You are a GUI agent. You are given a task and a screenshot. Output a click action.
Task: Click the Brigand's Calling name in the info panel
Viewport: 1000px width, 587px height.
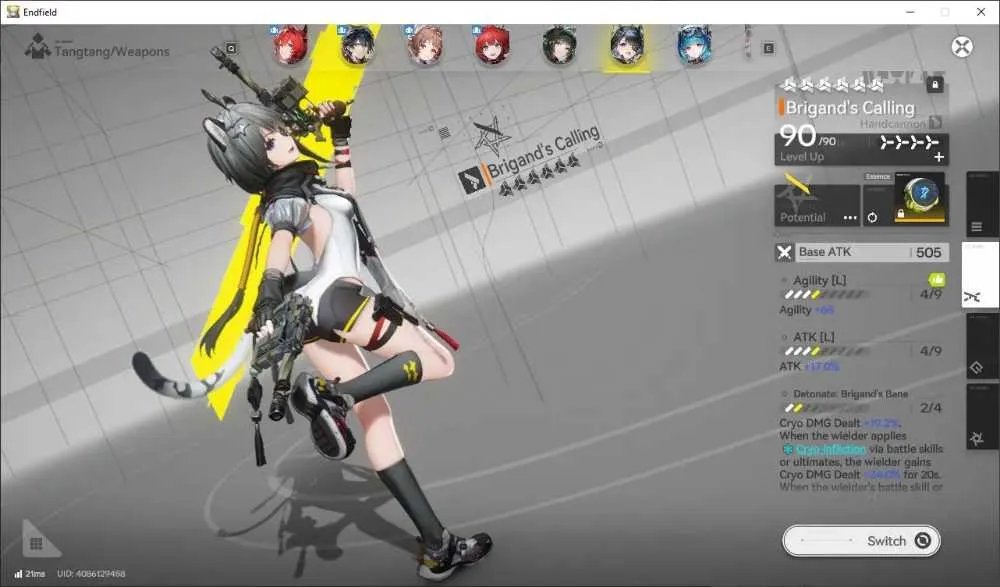849,108
